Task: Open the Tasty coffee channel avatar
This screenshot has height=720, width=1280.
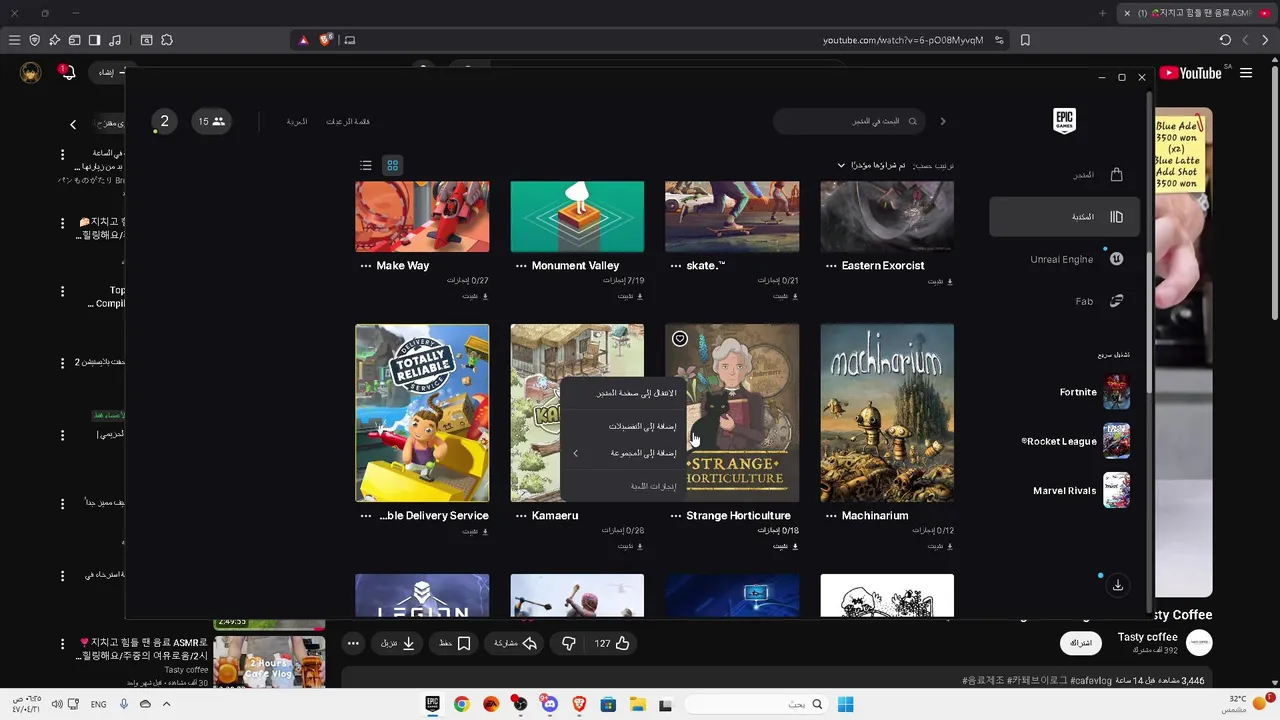Action: (x=1198, y=643)
